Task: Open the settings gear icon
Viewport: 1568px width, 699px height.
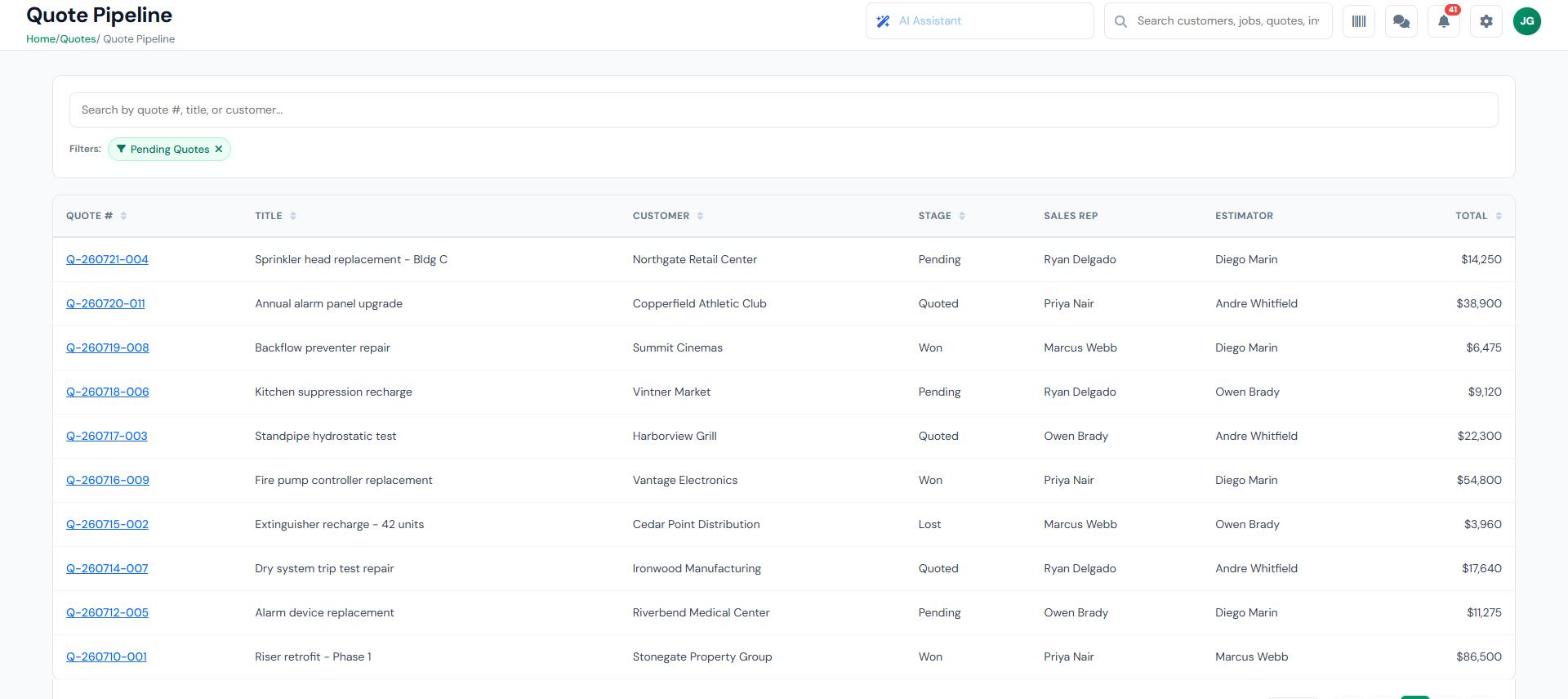Action: pos(1486,21)
